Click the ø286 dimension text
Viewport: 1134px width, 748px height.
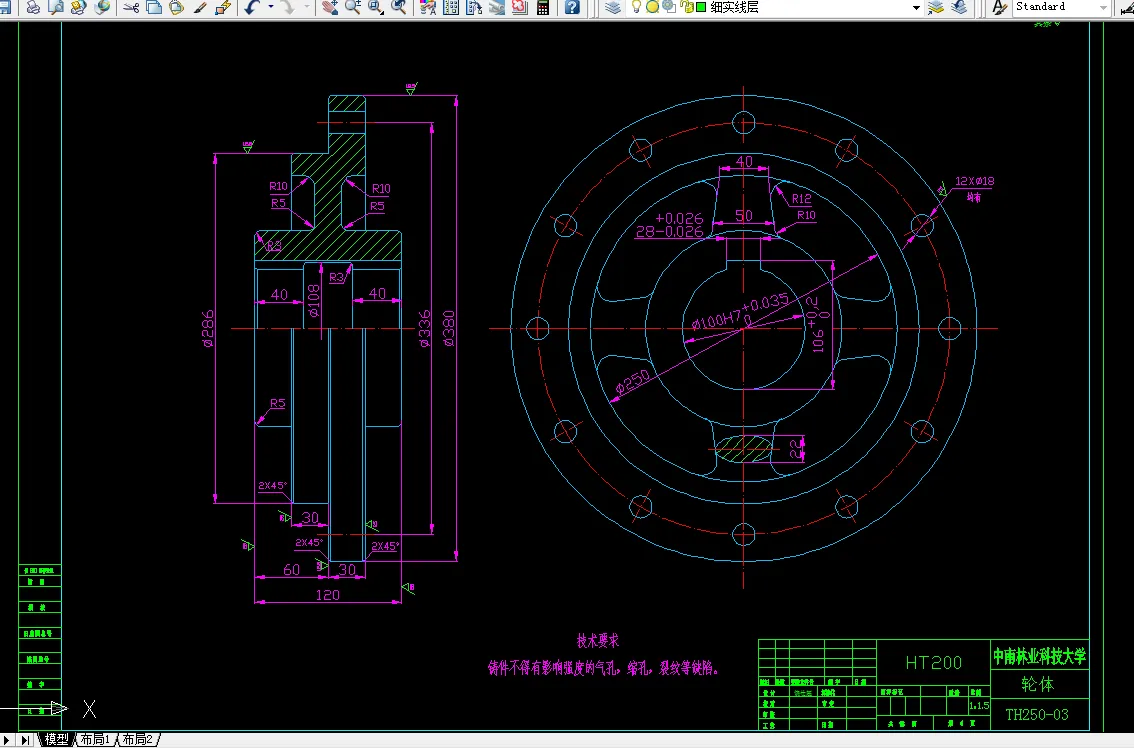208,328
